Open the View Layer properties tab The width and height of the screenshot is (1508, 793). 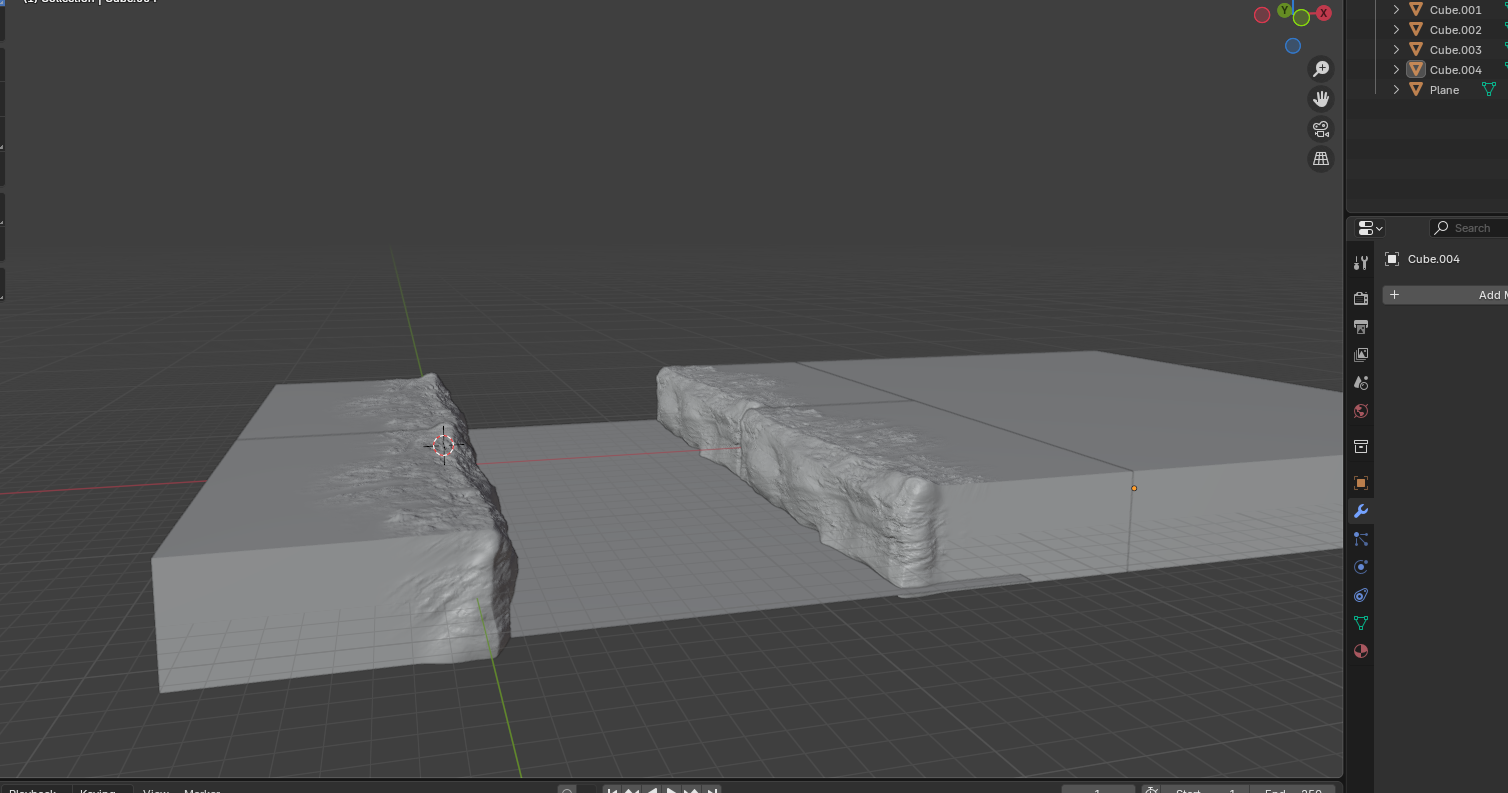(1360, 355)
